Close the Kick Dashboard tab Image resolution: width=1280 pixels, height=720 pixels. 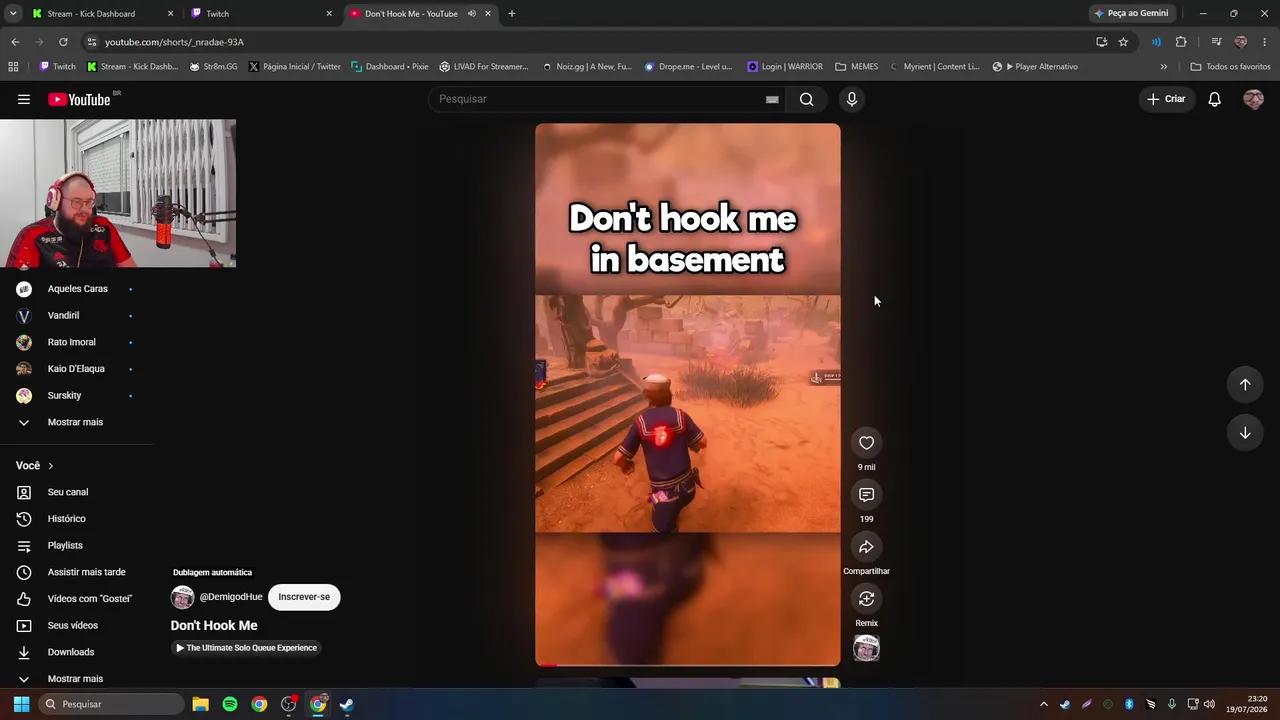tap(170, 14)
